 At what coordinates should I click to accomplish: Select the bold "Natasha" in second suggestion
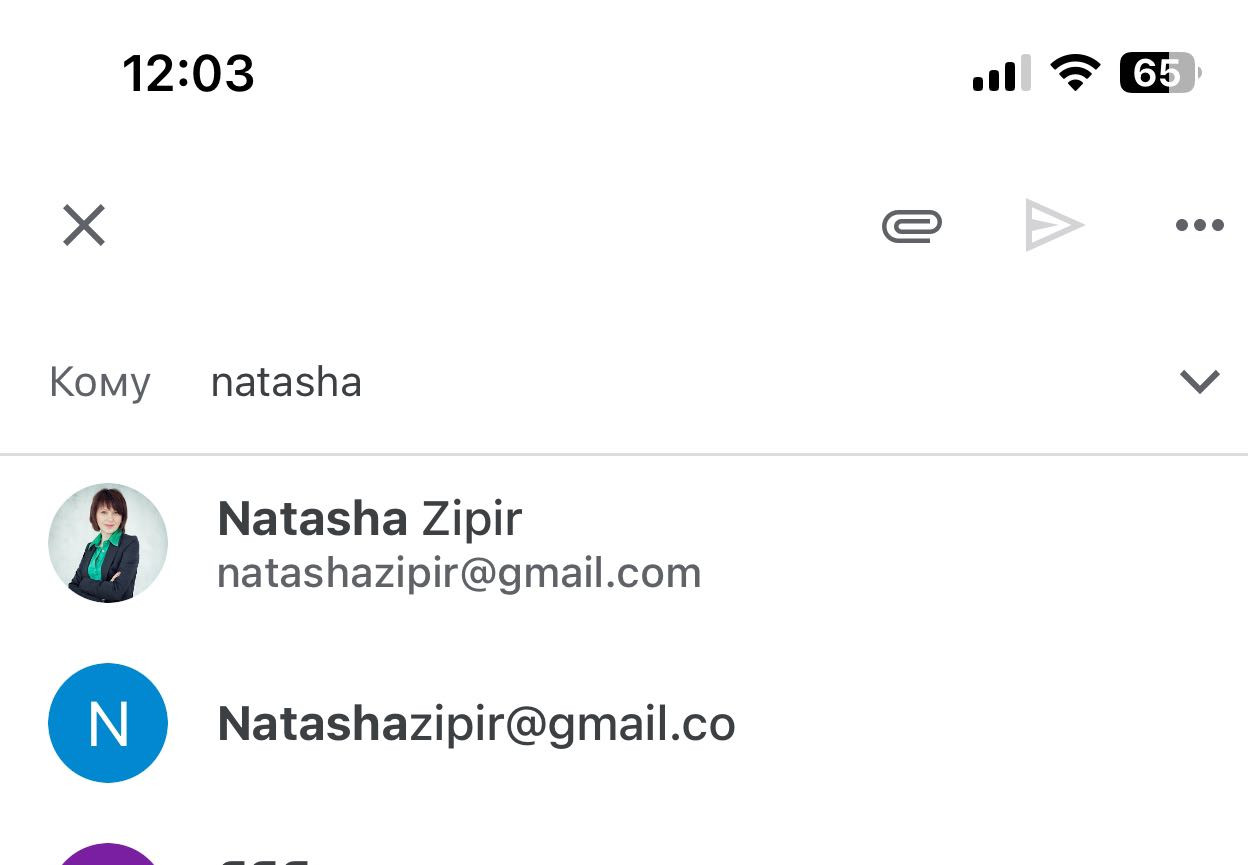(313, 724)
